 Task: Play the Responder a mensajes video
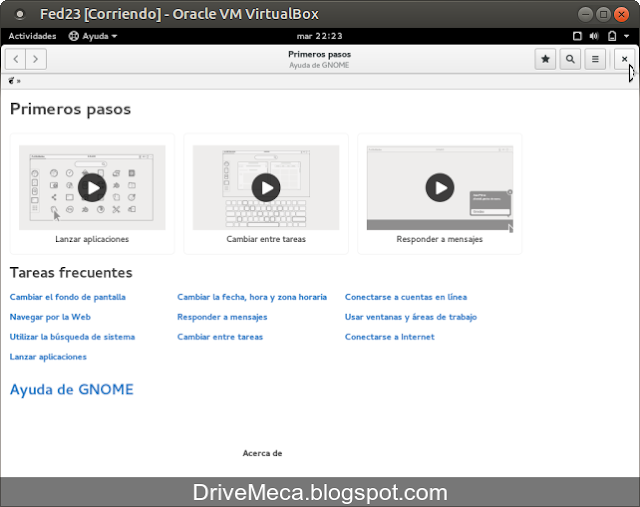pos(440,188)
